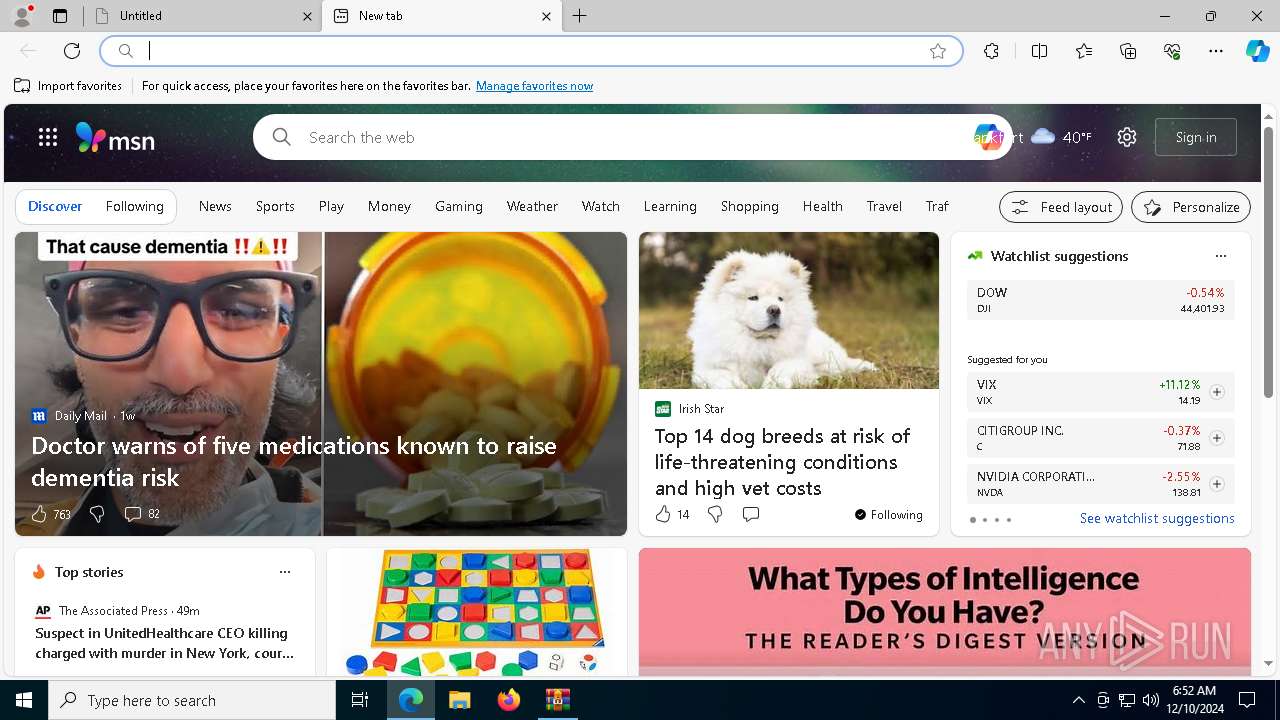Open the UnitedHealthcare CEO story headline
This screenshot has height=720, width=1280.
[x=165, y=643]
